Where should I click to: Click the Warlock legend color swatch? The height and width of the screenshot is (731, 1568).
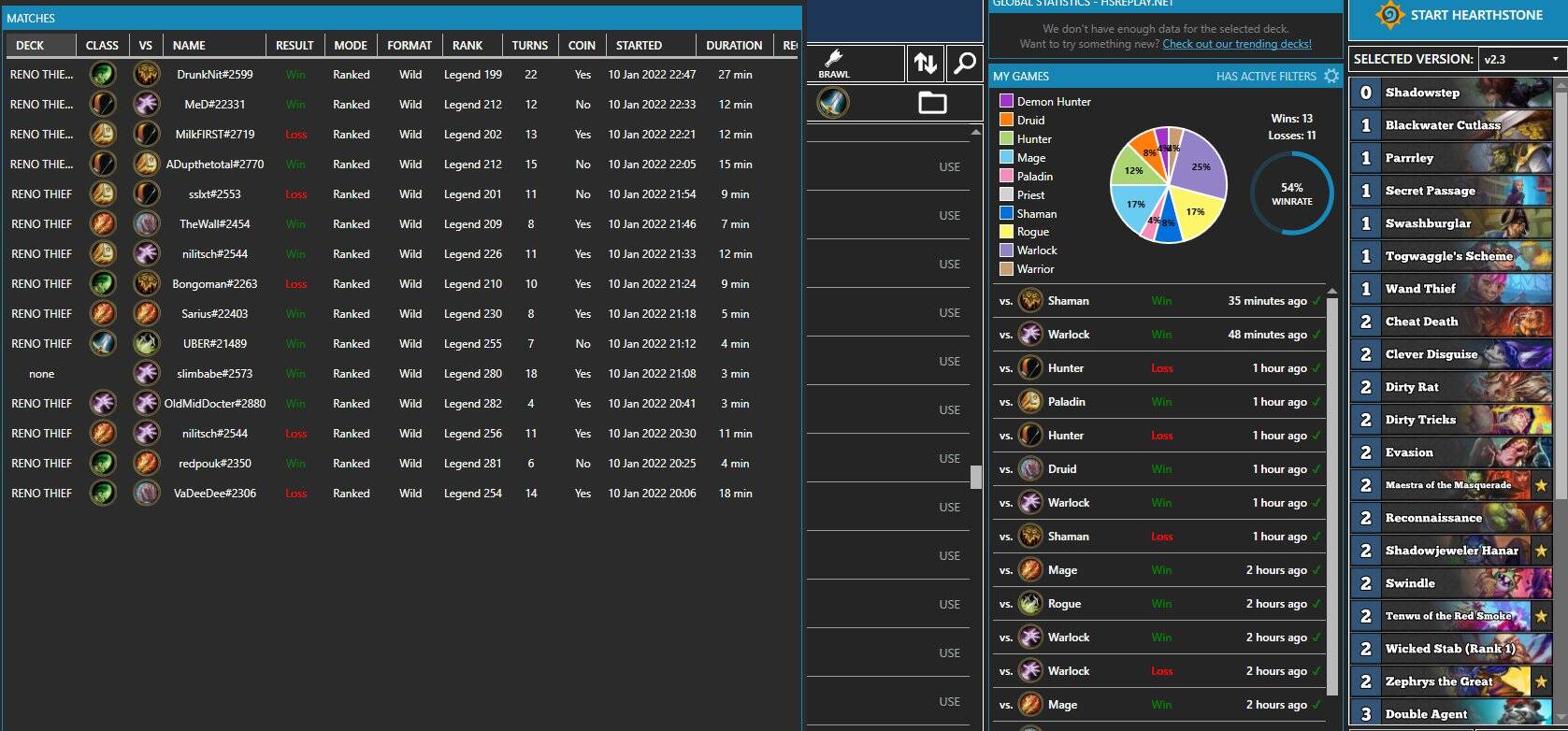click(1006, 251)
